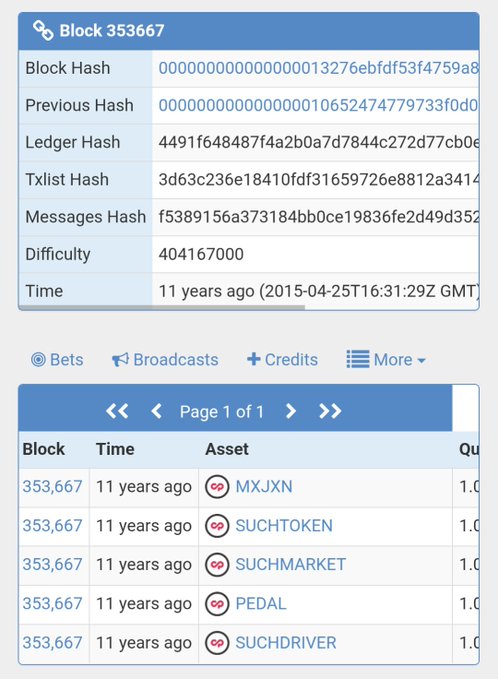498x679 pixels.
Task: Click the Page 1 of 1 indicator
Action: pyautogui.click(x=222, y=411)
